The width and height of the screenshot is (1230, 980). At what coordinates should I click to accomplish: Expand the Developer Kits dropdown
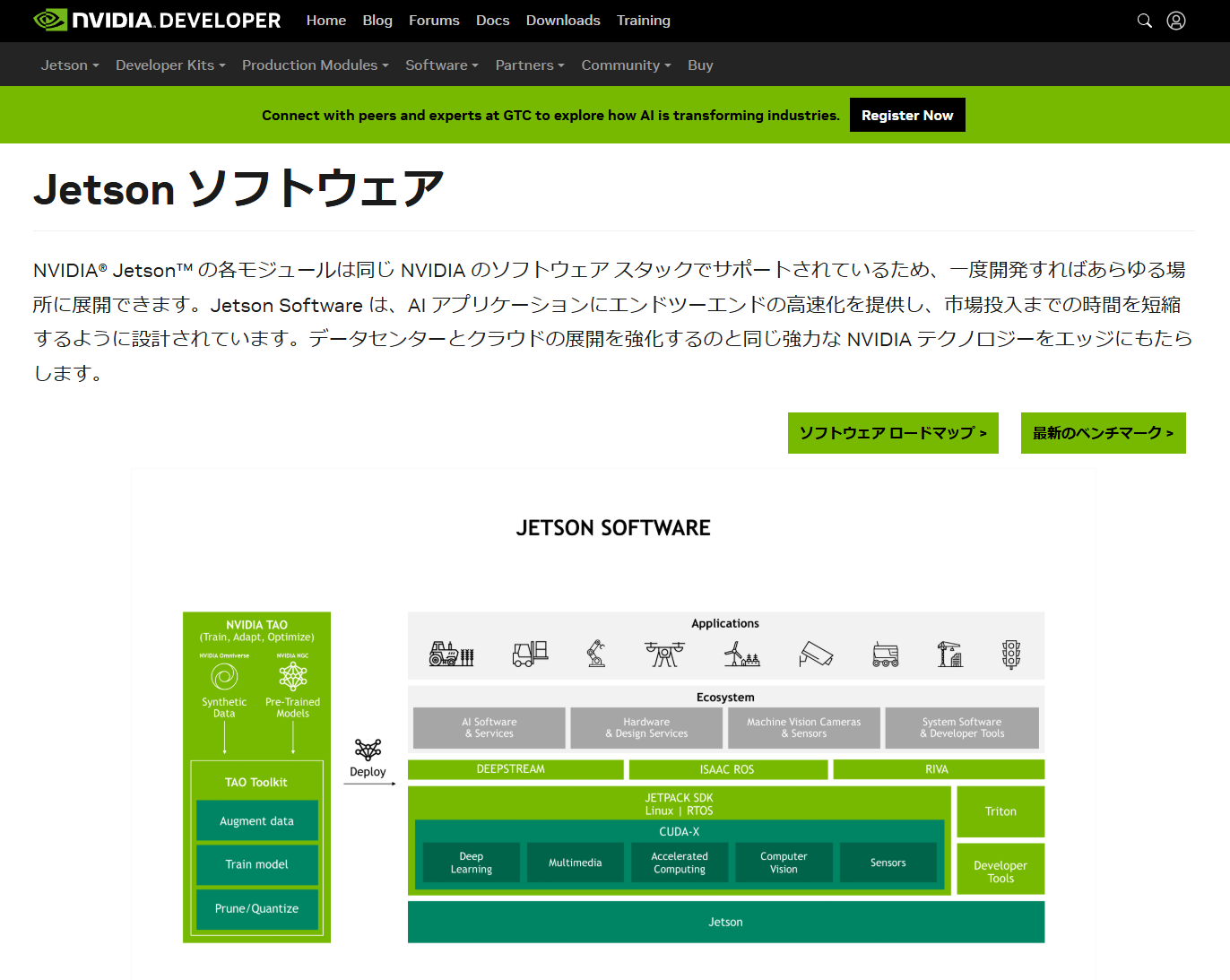(169, 65)
